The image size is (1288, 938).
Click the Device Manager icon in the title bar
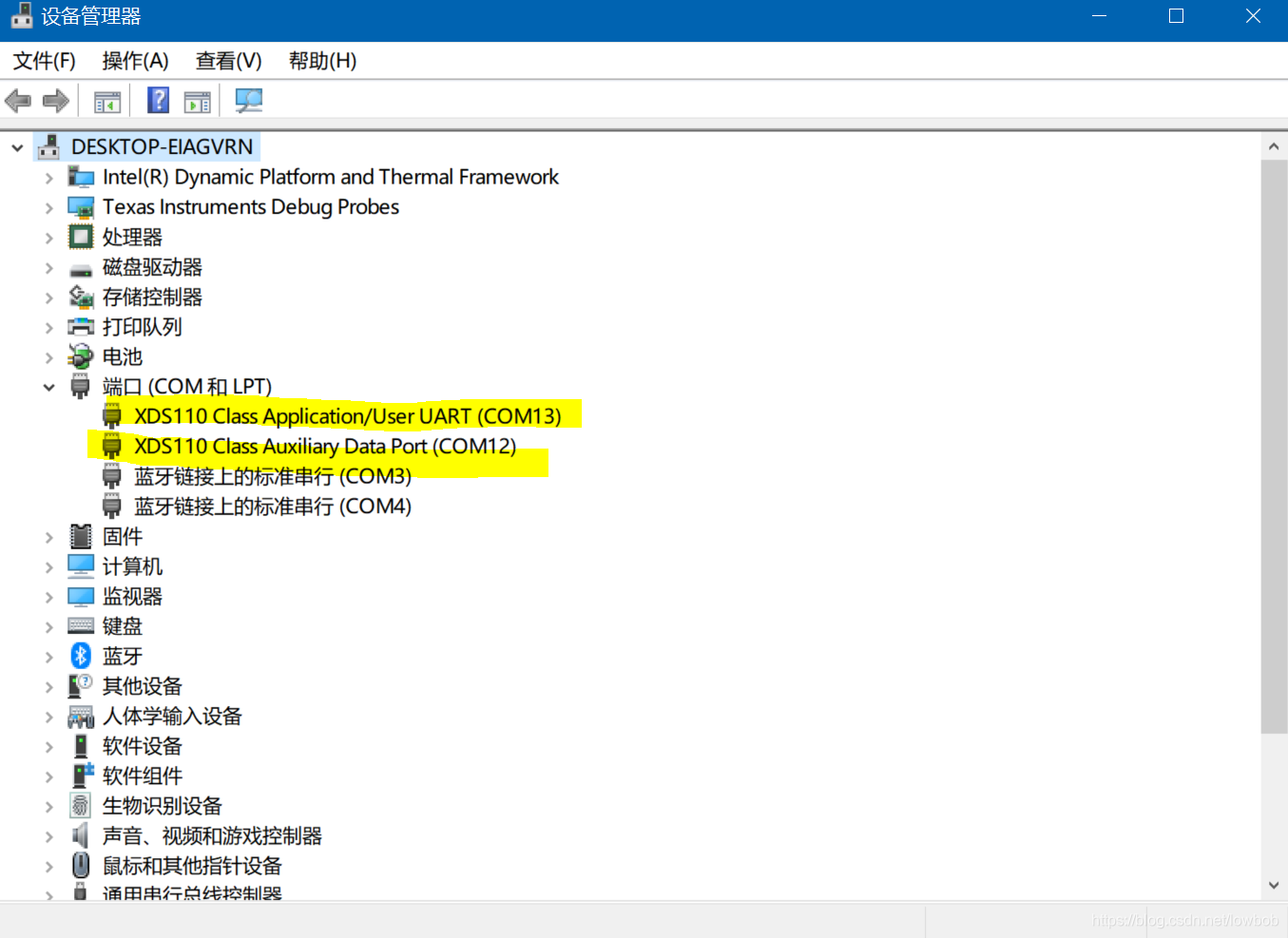21,15
